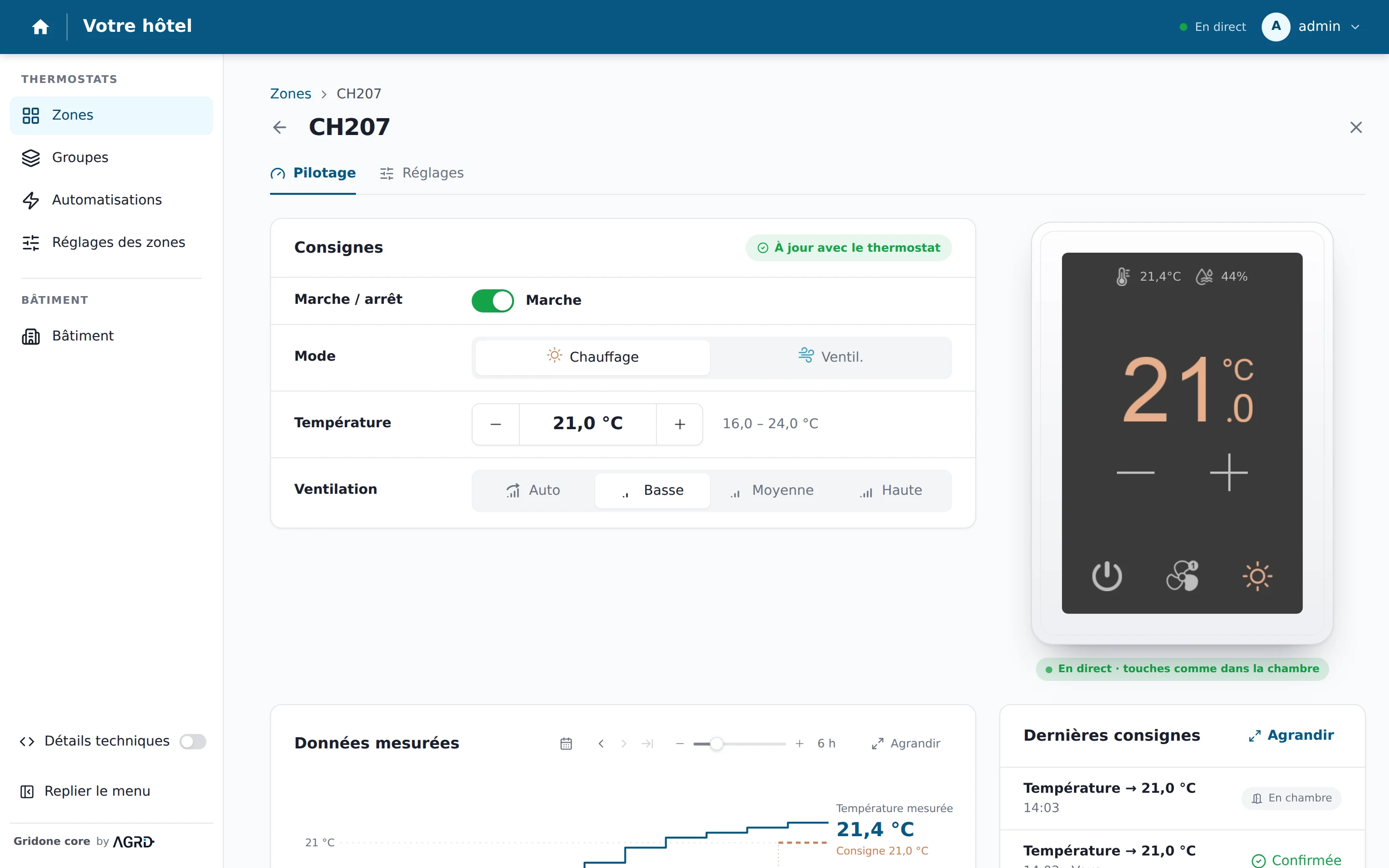Set ventilation to Basse
The height and width of the screenshot is (868, 1389).
click(653, 490)
